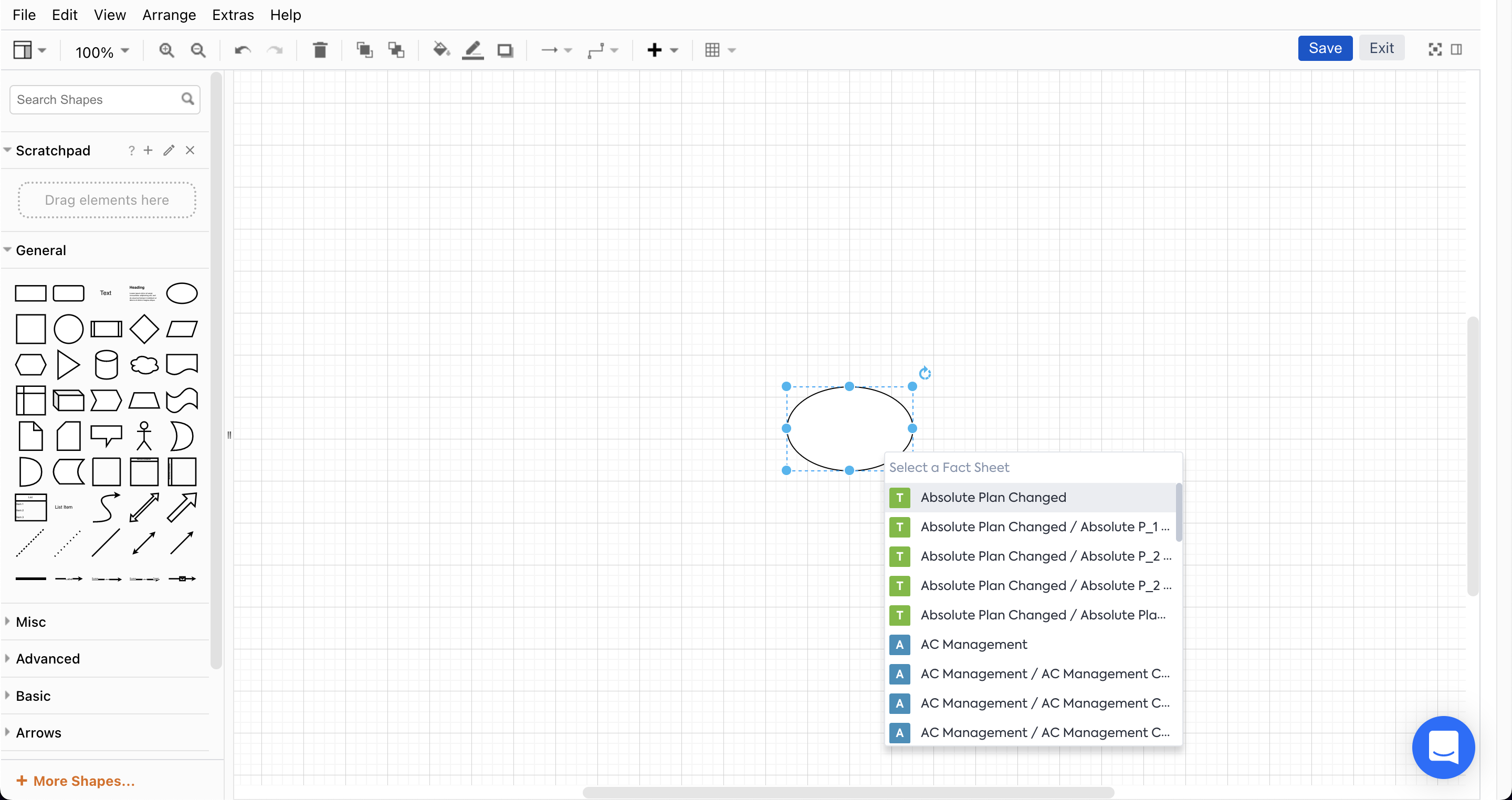Click the Zoom In magnifier icon
Viewport: 1512px width, 800px height.
167,50
